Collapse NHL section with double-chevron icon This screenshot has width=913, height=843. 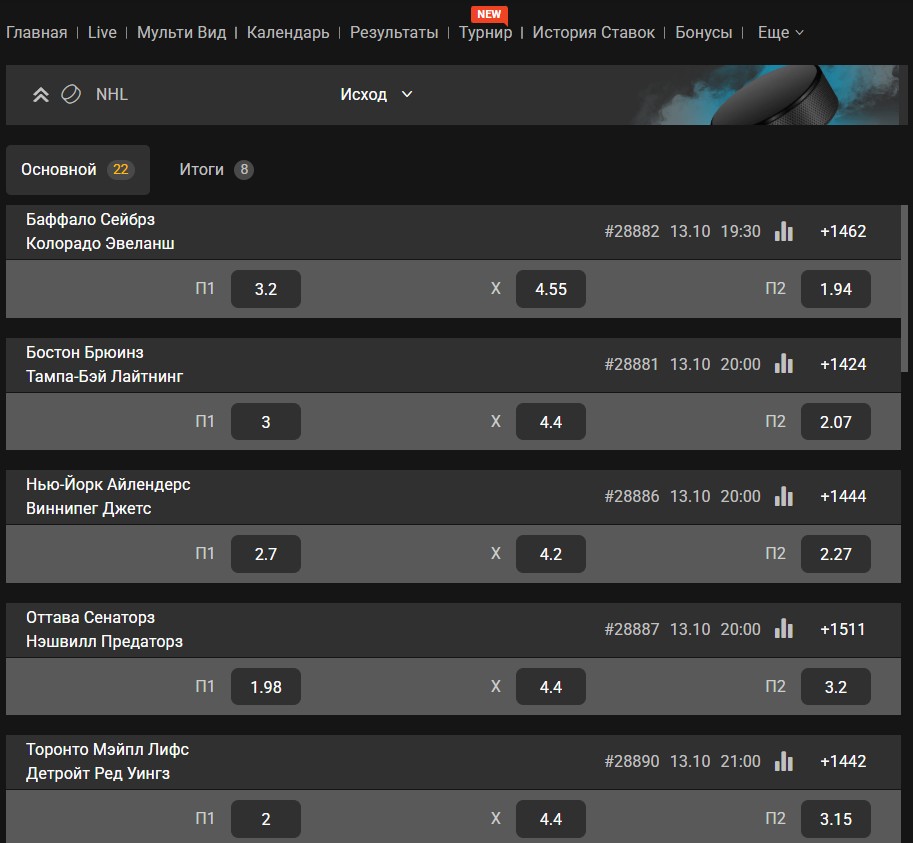tap(41, 94)
